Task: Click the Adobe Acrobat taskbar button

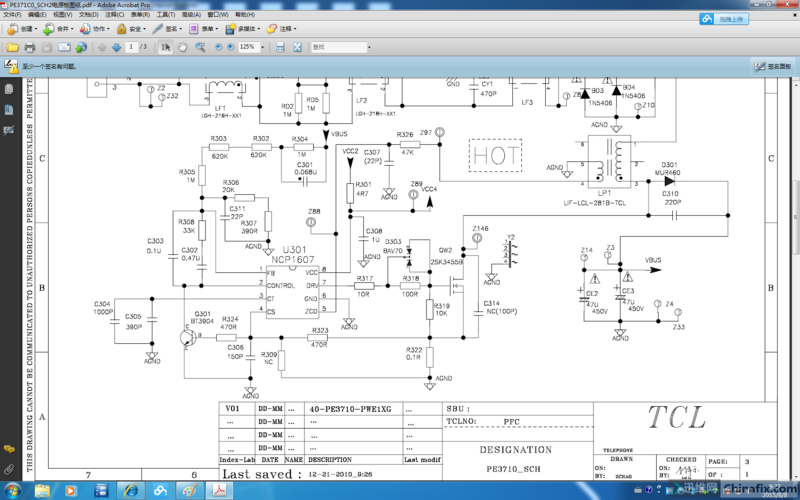Action: [x=219, y=491]
